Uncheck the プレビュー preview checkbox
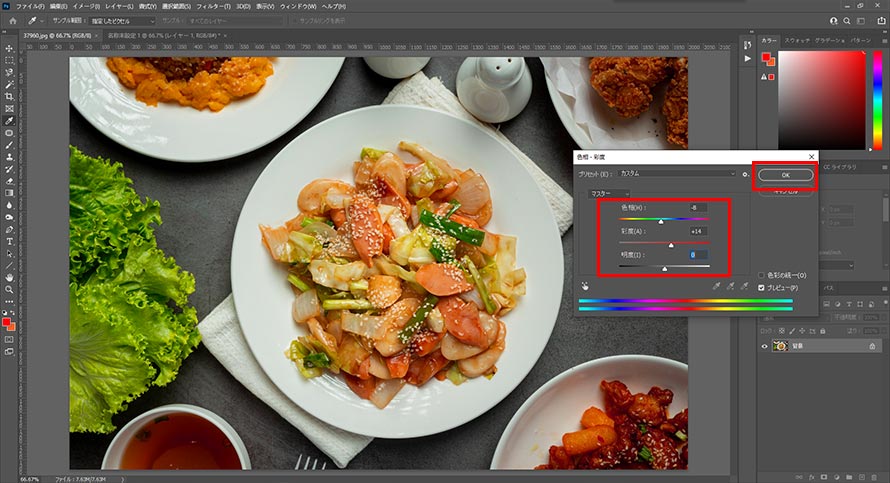 [762, 288]
